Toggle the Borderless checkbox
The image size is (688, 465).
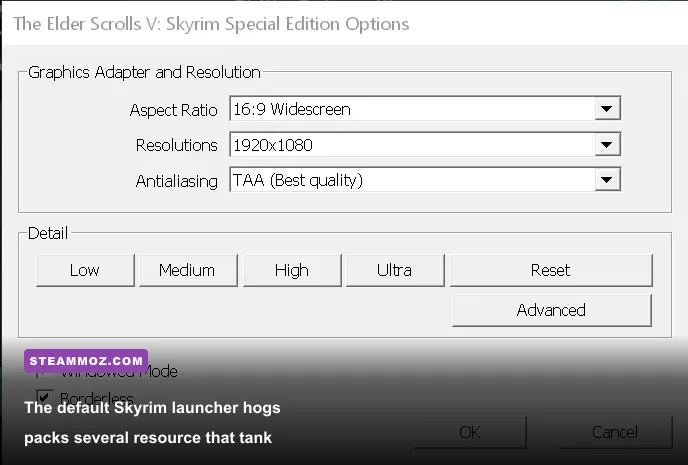[45, 397]
